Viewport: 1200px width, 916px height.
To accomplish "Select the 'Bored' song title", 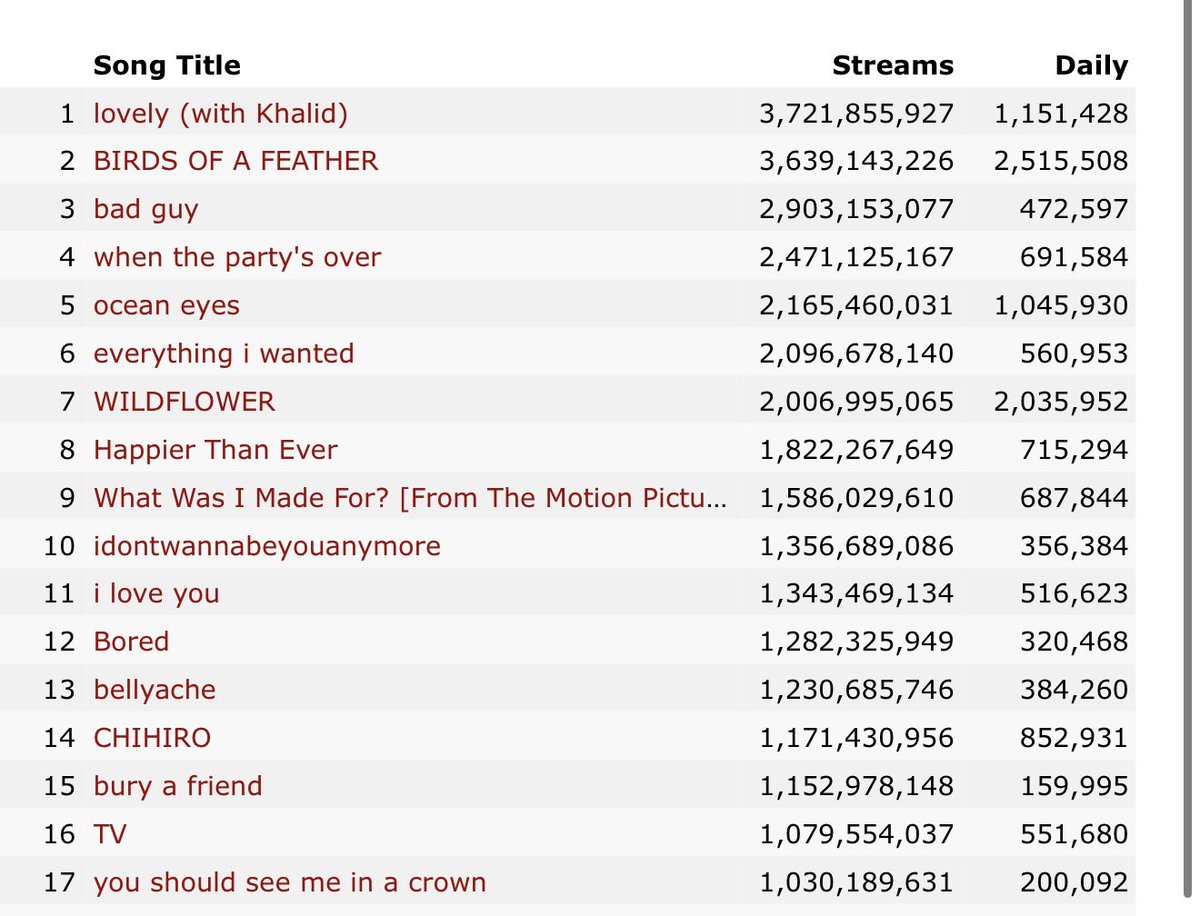I will coord(131,641).
